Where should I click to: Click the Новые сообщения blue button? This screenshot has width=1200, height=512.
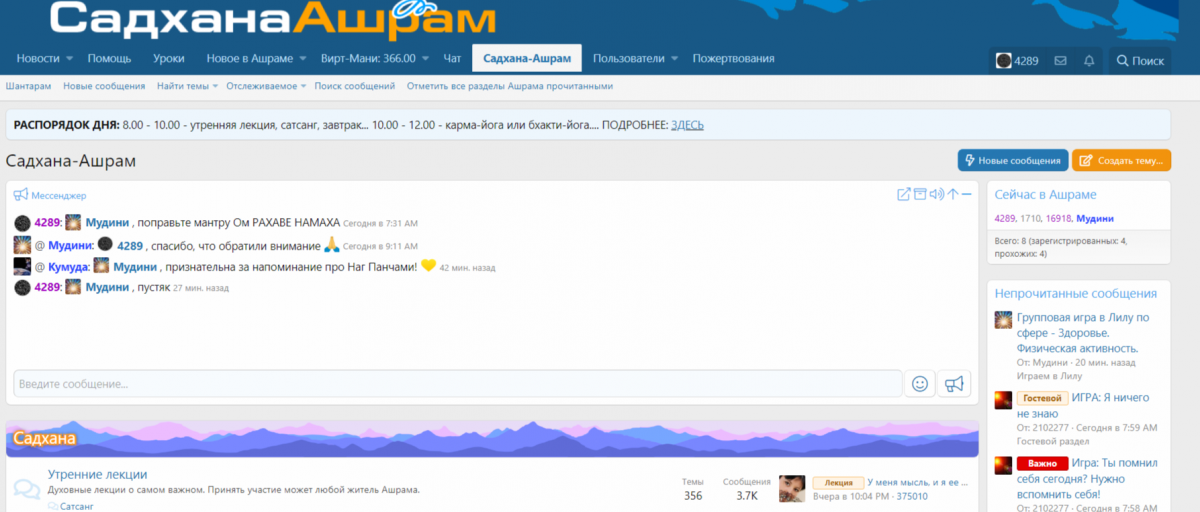click(x=1011, y=161)
